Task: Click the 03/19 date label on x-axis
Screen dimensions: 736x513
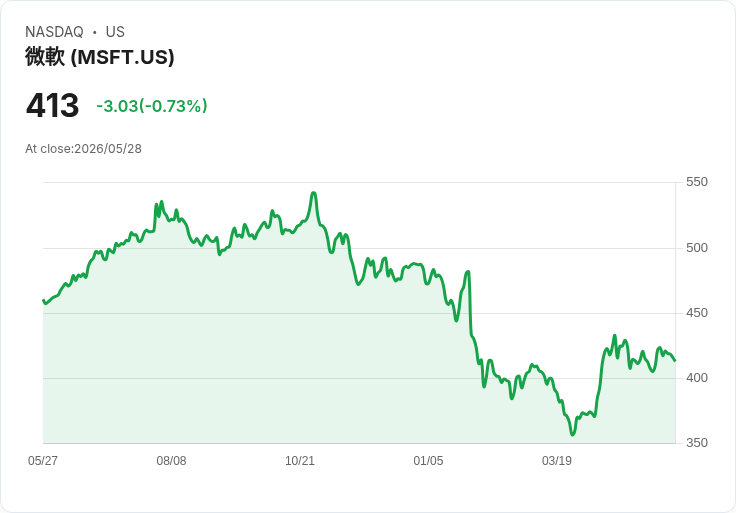Action: coord(557,461)
